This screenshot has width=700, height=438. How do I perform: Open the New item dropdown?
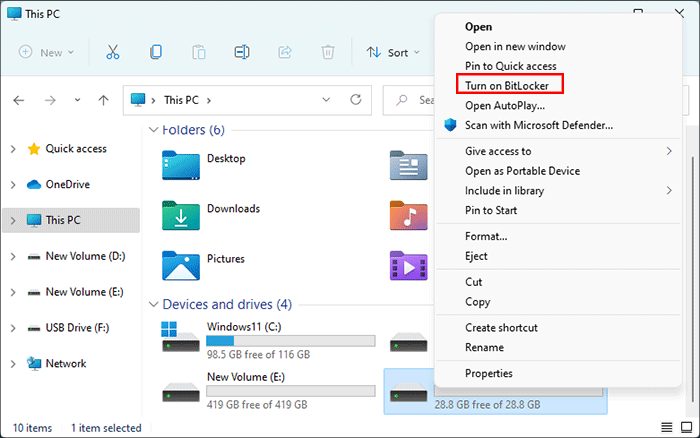coord(46,53)
